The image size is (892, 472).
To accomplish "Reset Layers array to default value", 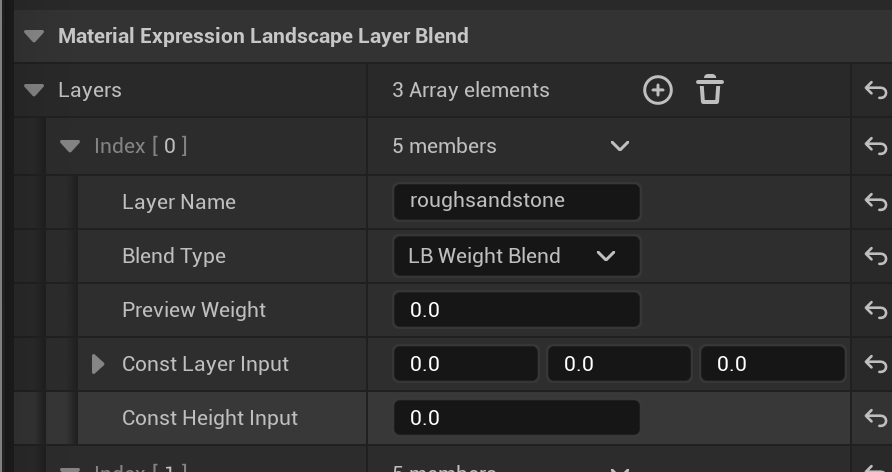I will tap(875, 91).
